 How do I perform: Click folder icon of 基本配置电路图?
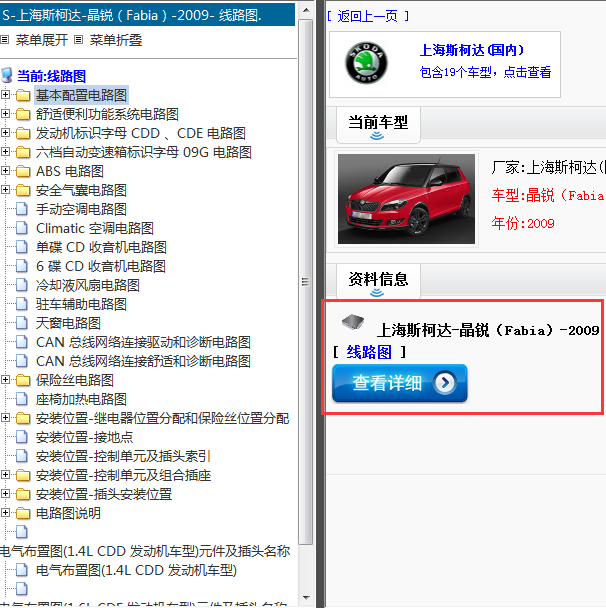tap(23, 95)
